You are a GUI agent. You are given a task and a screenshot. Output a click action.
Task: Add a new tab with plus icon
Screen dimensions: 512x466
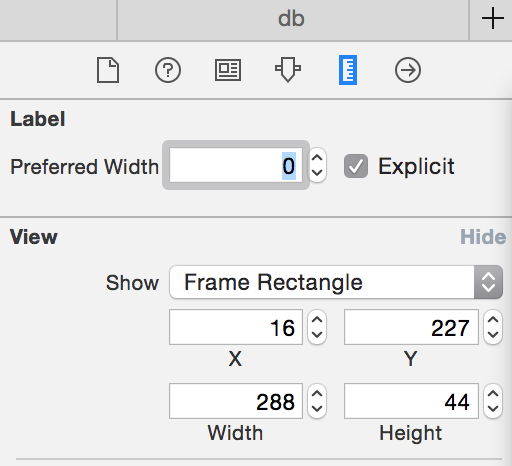493,19
